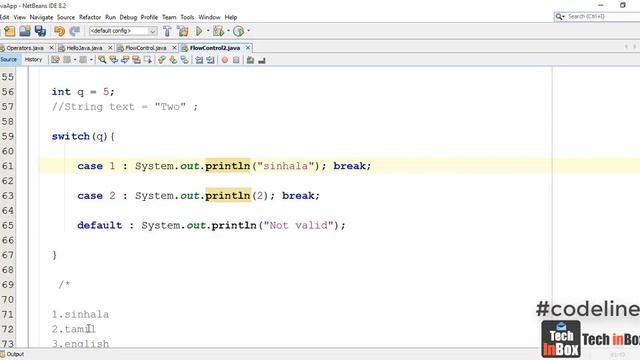This screenshot has height=360, width=640.
Task: Open the Help menu
Action: (x=231, y=17)
